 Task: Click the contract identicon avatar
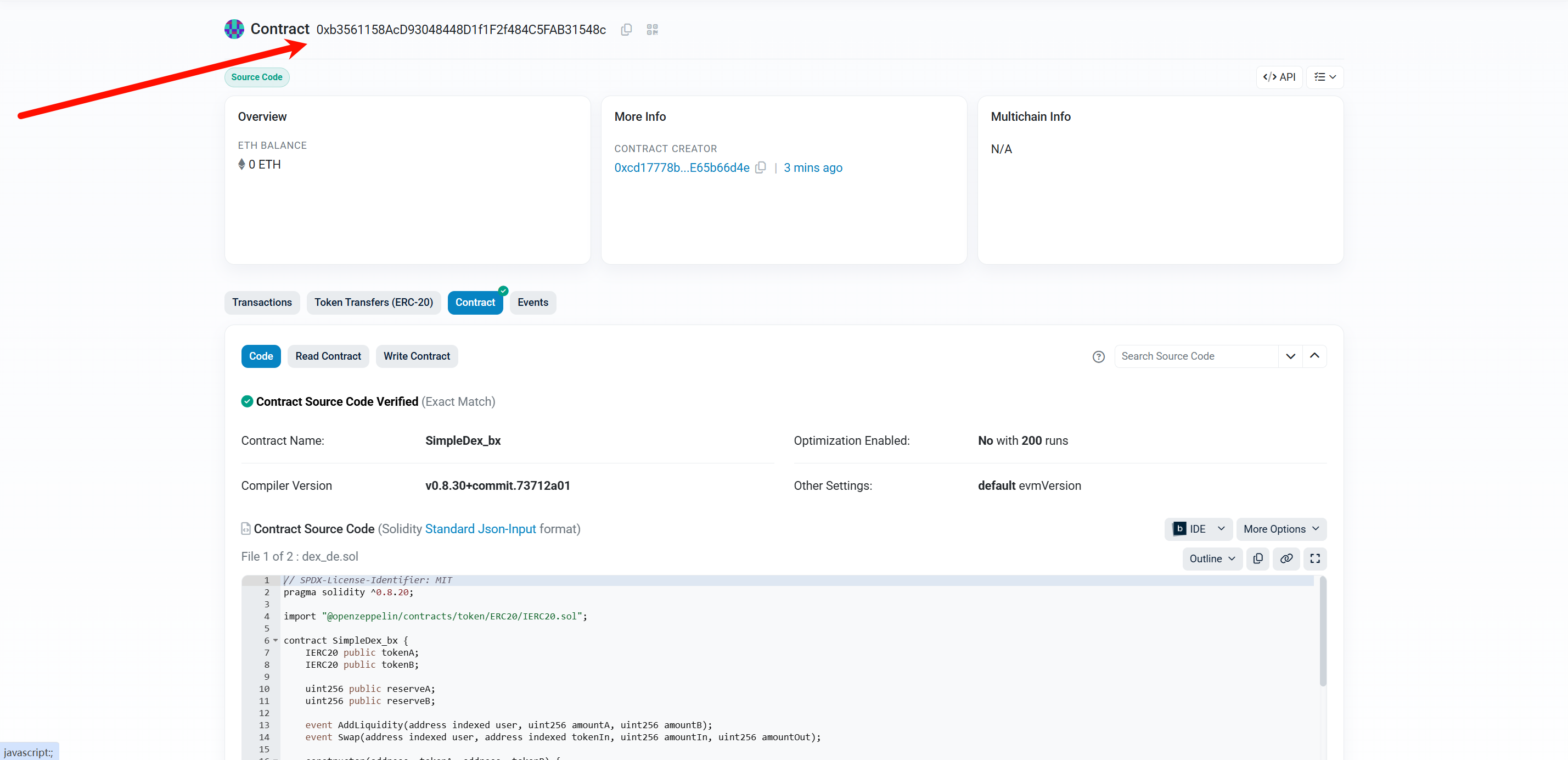[x=234, y=29]
